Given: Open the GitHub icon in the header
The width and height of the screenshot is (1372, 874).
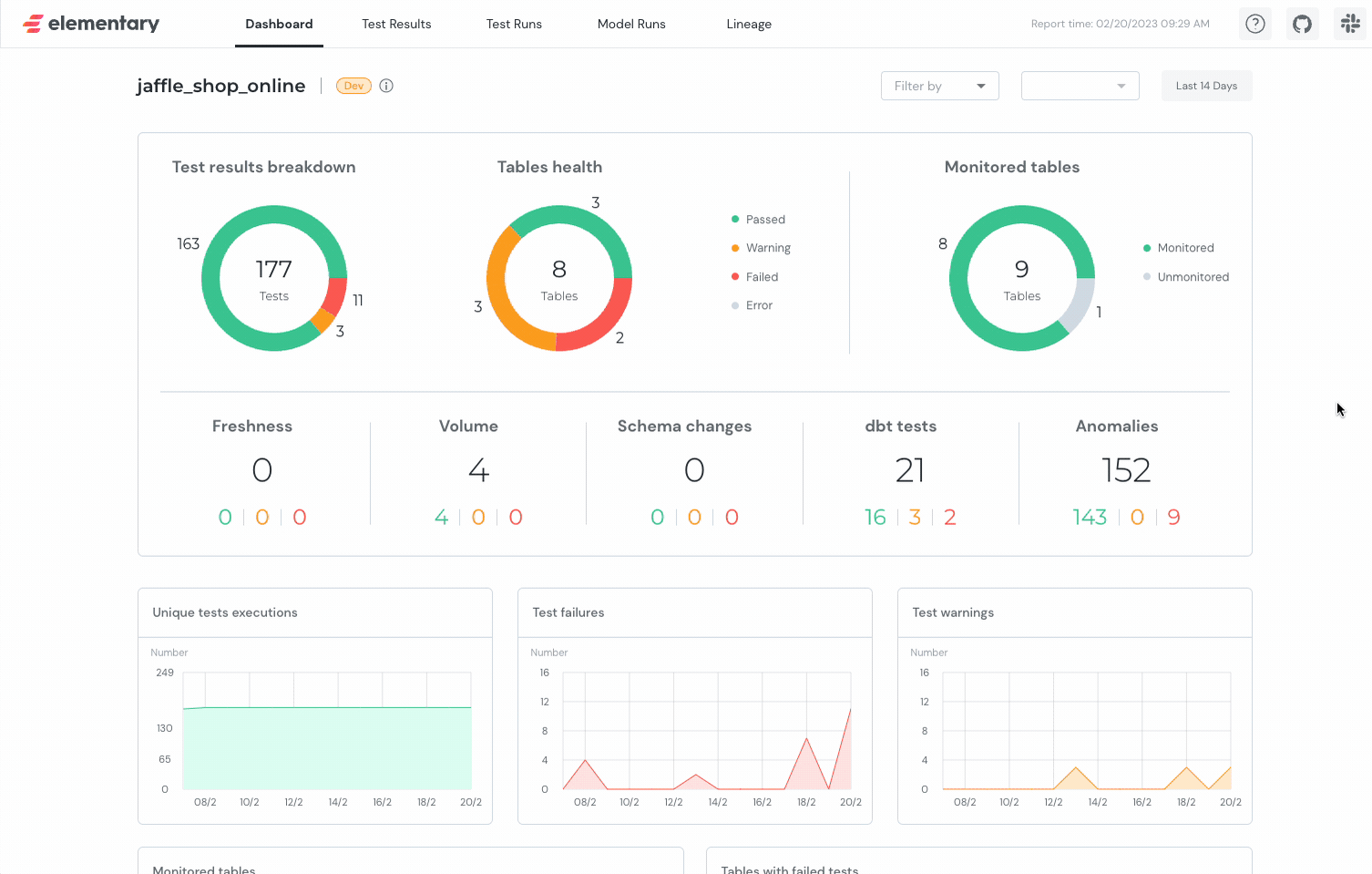Looking at the screenshot, I should click(1302, 23).
